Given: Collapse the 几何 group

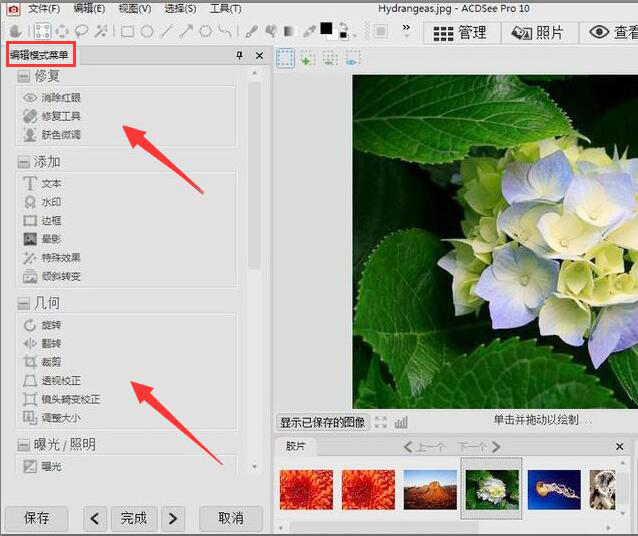Looking at the screenshot, I should (24, 303).
